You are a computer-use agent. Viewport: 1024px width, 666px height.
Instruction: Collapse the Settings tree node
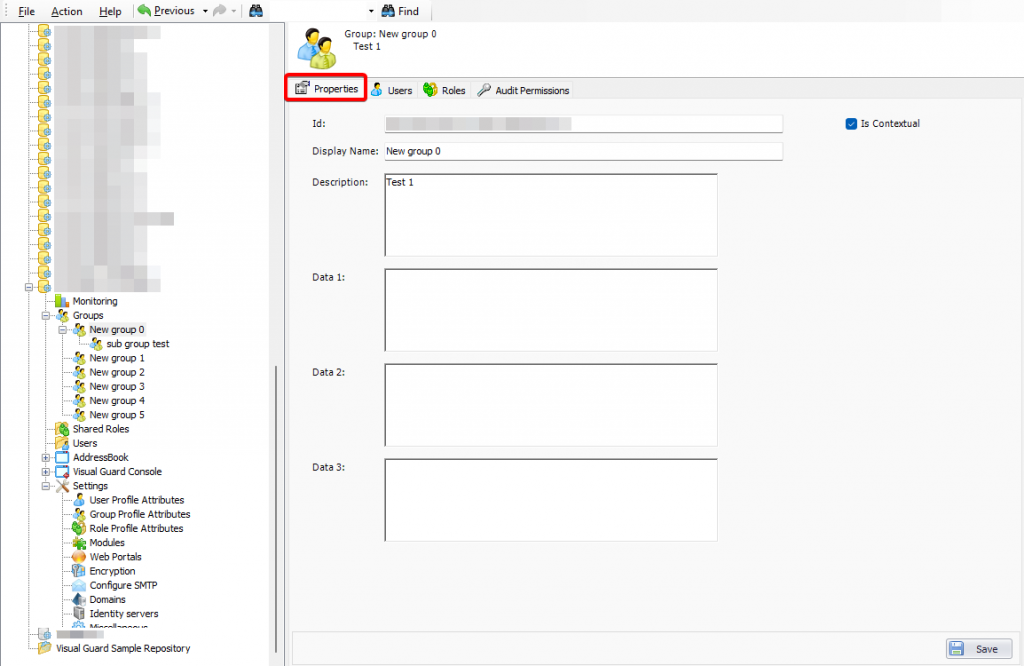pos(46,486)
